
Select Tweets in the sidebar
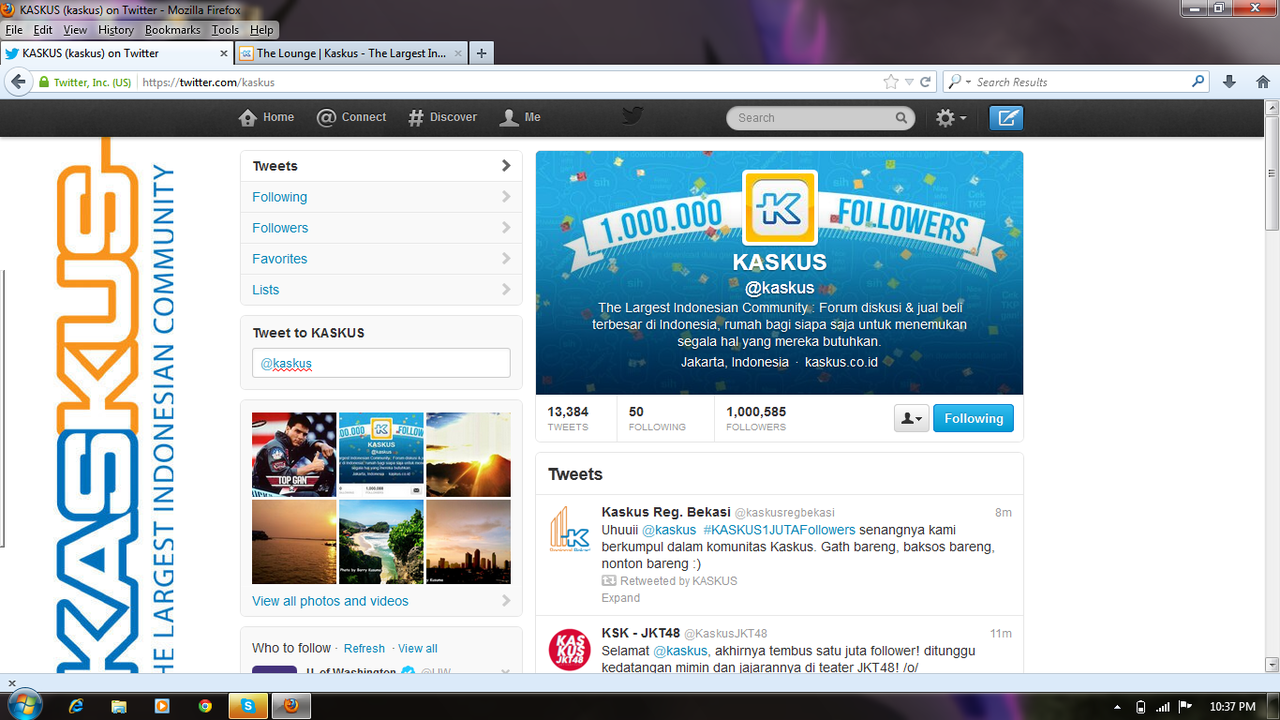tap(381, 166)
